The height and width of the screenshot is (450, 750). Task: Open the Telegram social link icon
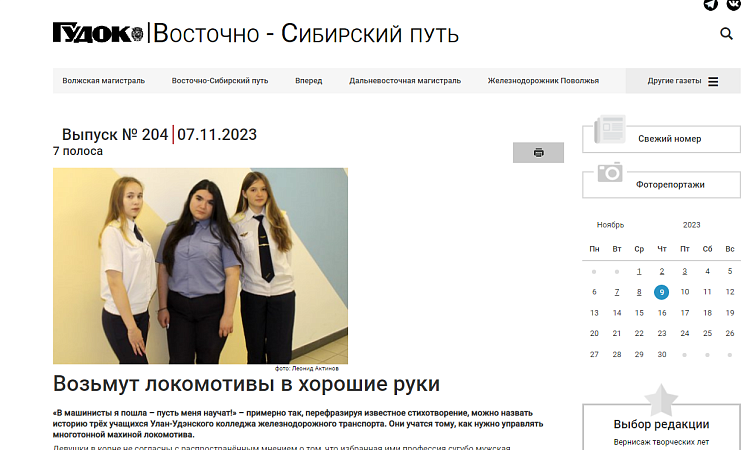(x=711, y=4)
